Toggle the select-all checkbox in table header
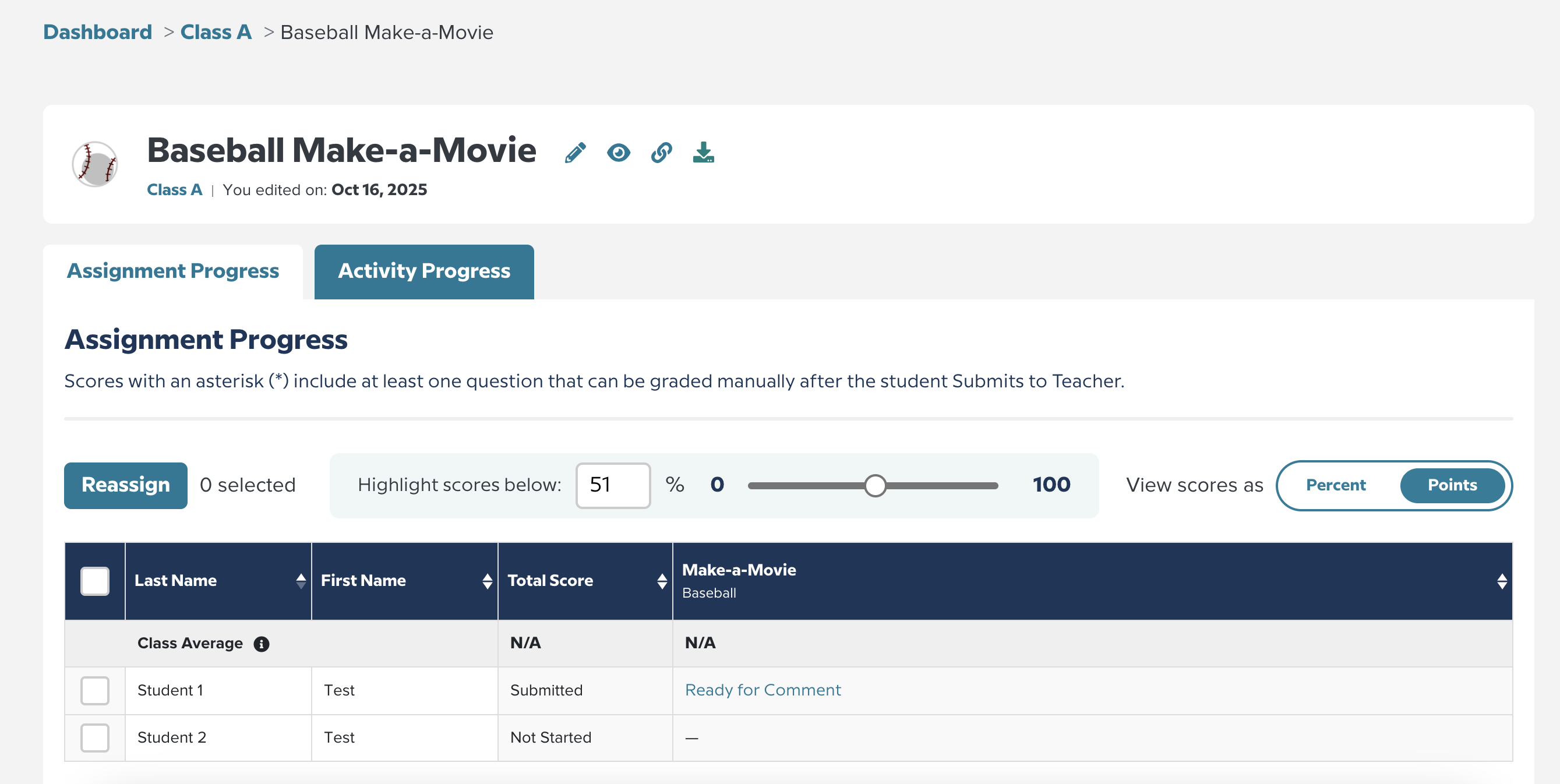Screen dimensions: 1560x784 [94, 581]
